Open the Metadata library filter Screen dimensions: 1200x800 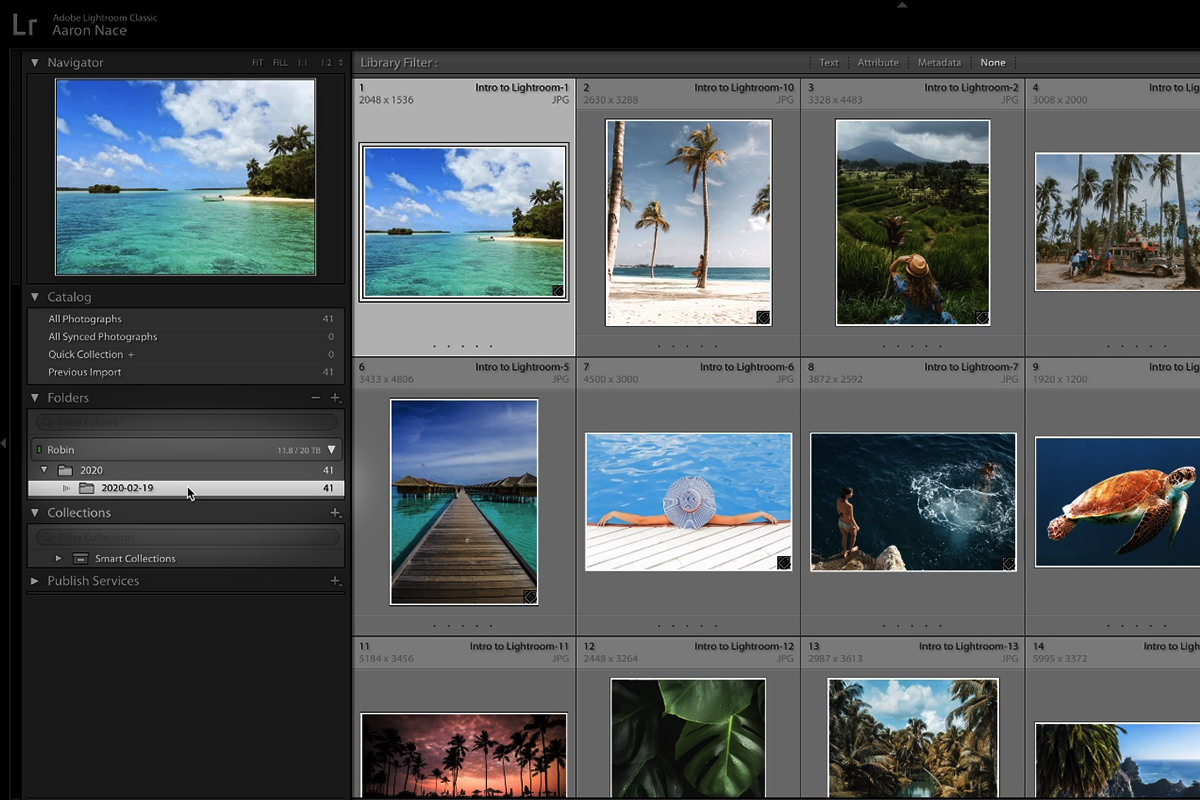coord(939,63)
